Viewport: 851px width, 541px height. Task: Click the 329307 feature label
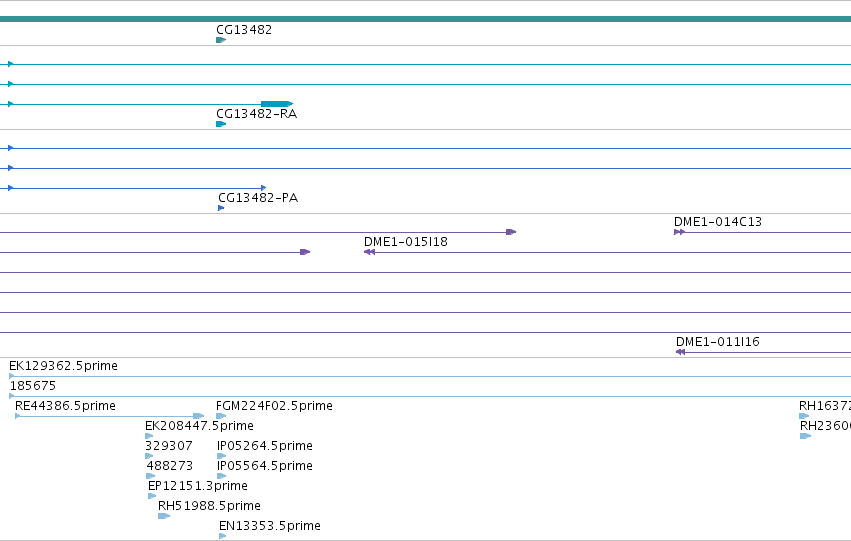point(169,446)
